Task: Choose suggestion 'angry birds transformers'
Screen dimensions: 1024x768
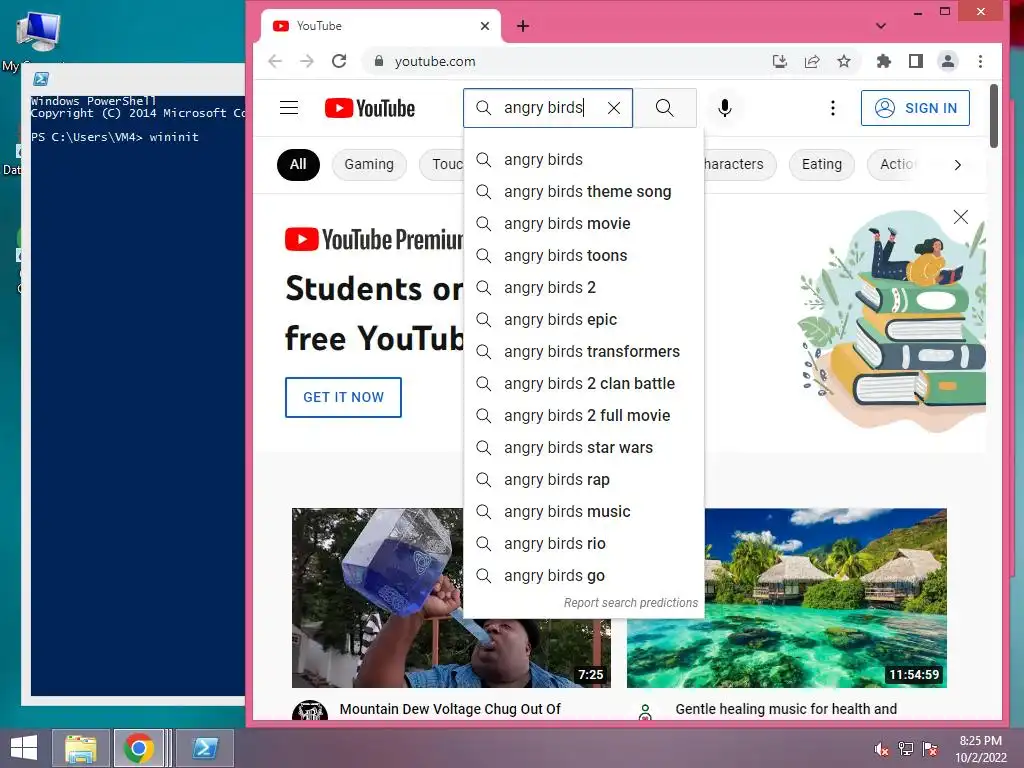Action: click(584, 351)
